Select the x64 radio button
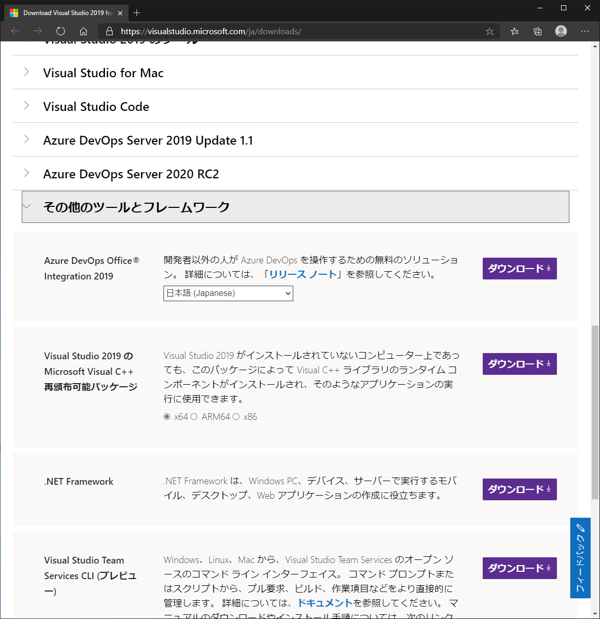Image resolution: width=600 pixels, height=619 pixels. pyautogui.click(x=167, y=417)
